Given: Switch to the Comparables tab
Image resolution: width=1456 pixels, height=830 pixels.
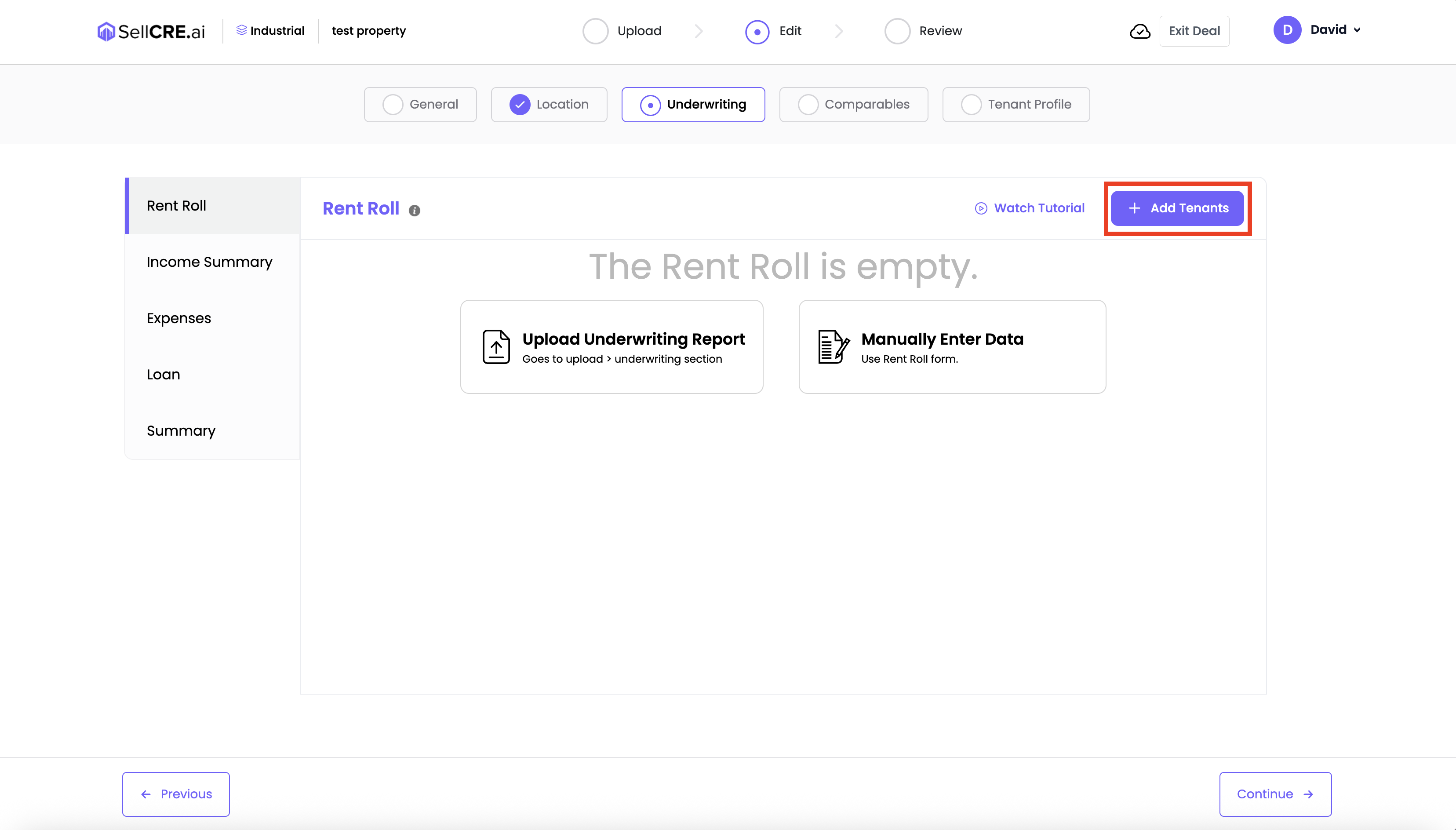Looking at the screenshot, I should (x=853, y=104).
